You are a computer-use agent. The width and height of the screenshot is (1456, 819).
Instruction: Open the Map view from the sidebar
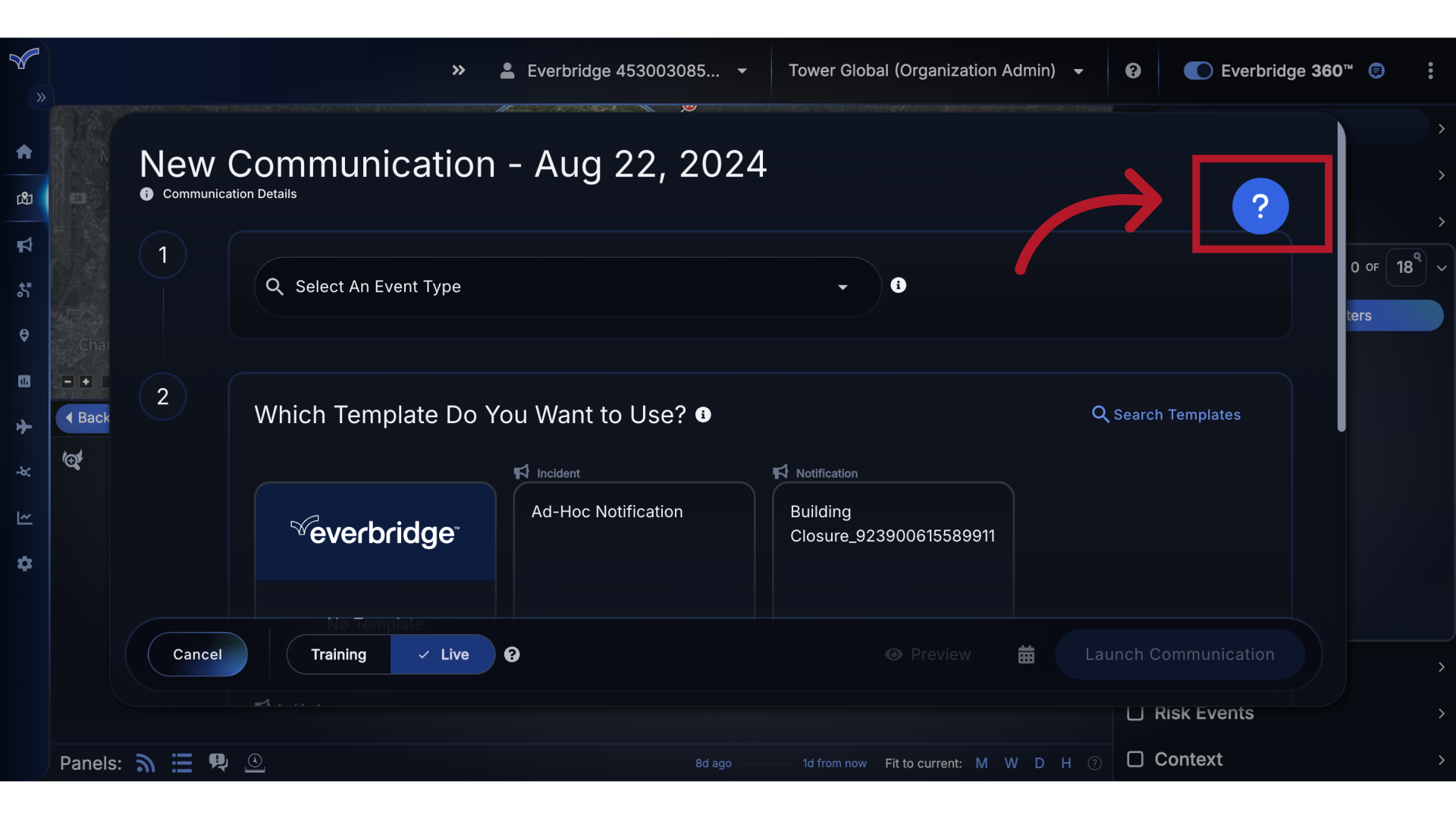tap(24, 199)
